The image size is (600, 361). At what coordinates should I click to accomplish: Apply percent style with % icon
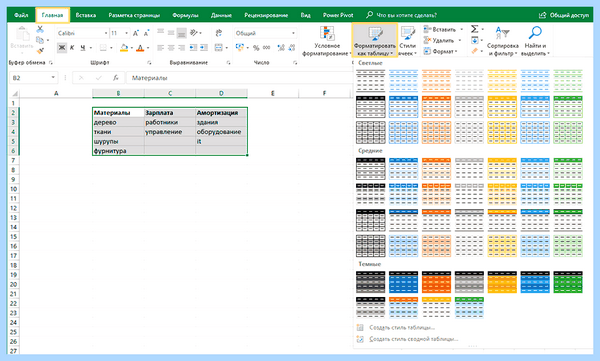click(x=256, y=48)
